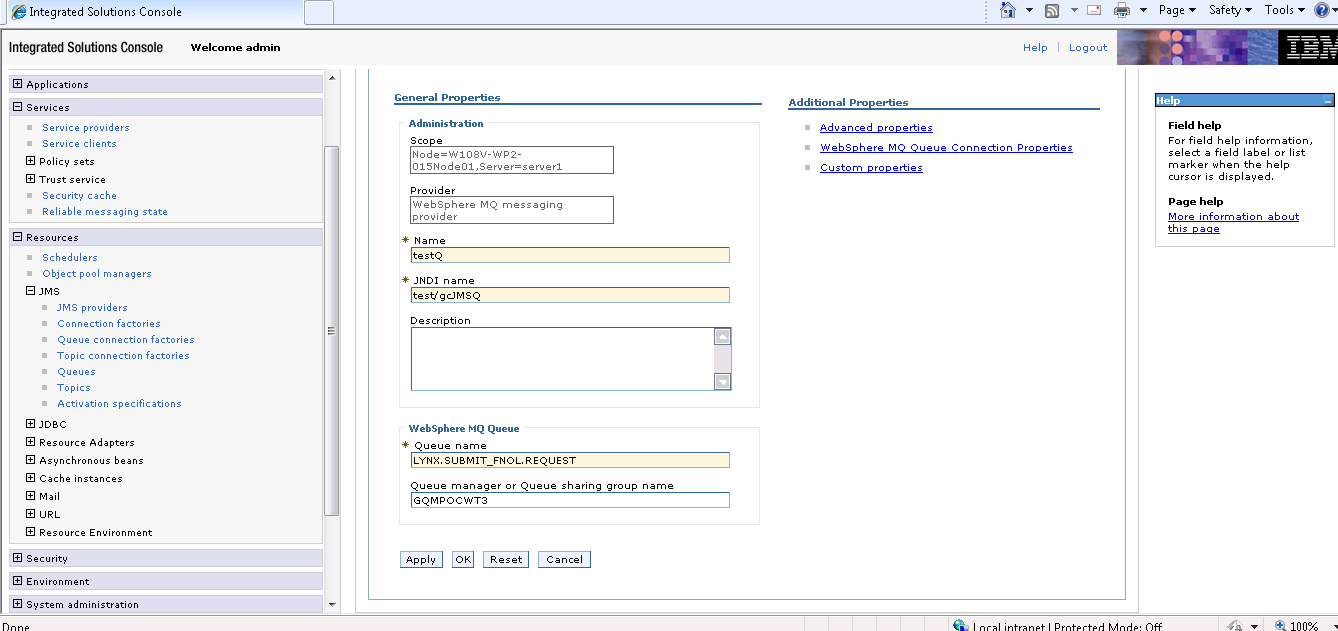
Task: Expand the Security section
Action: 18,558
